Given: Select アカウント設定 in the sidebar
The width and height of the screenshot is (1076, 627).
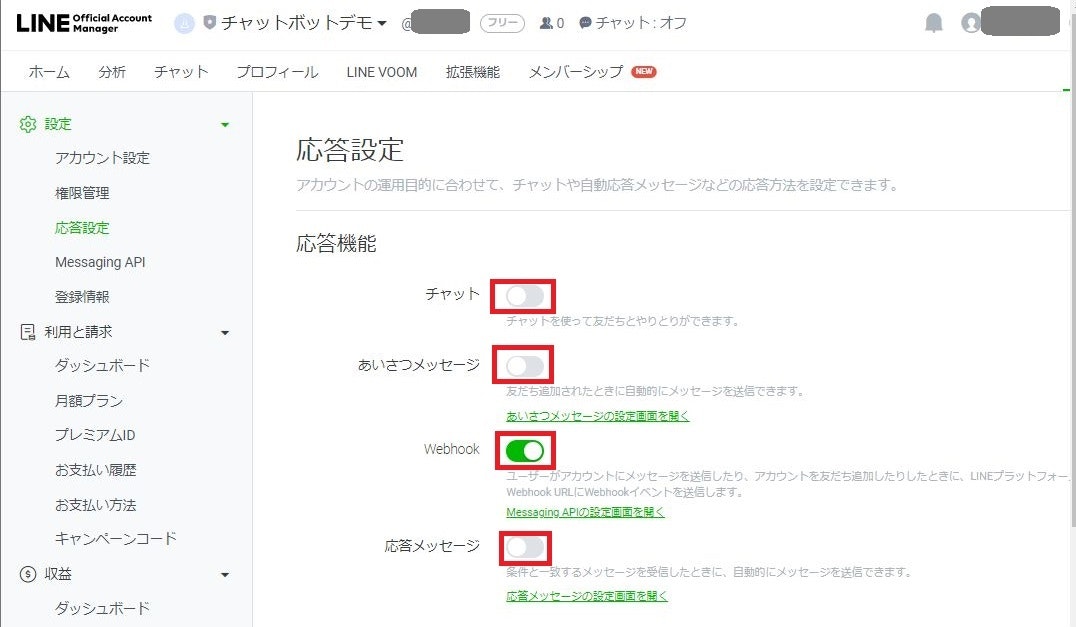Looking at the screenshot, I should [x=102, y=158].
